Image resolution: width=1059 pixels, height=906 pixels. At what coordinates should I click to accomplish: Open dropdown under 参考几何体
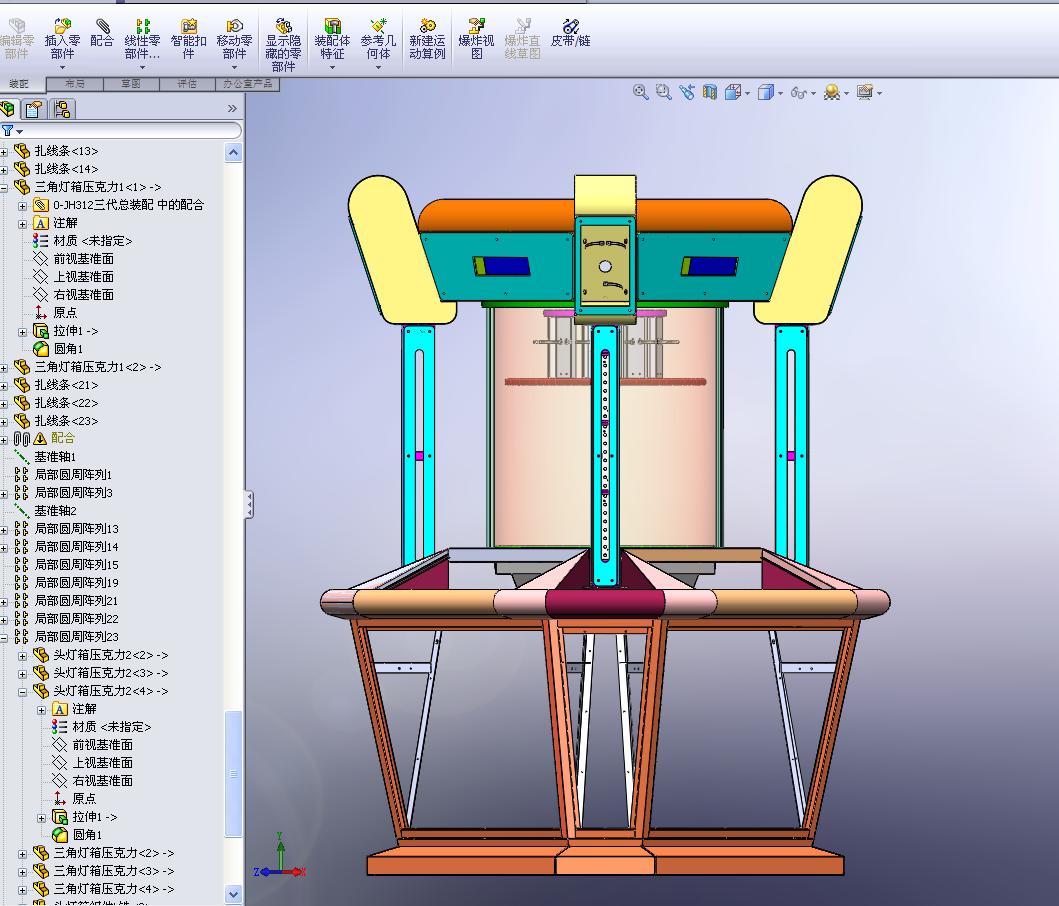378,67
